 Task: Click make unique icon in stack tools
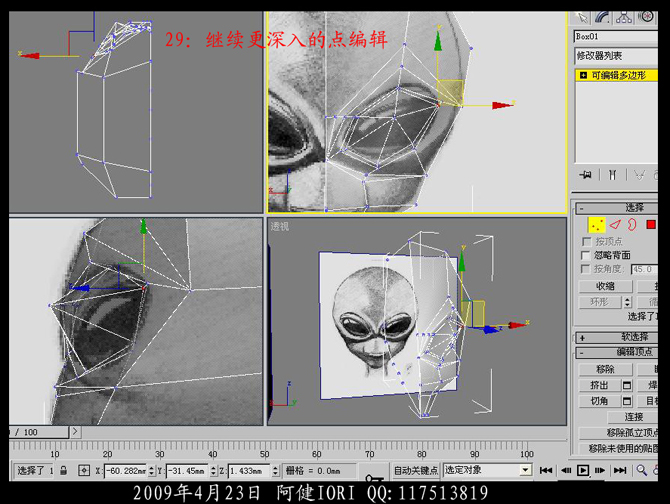(639, 175)
